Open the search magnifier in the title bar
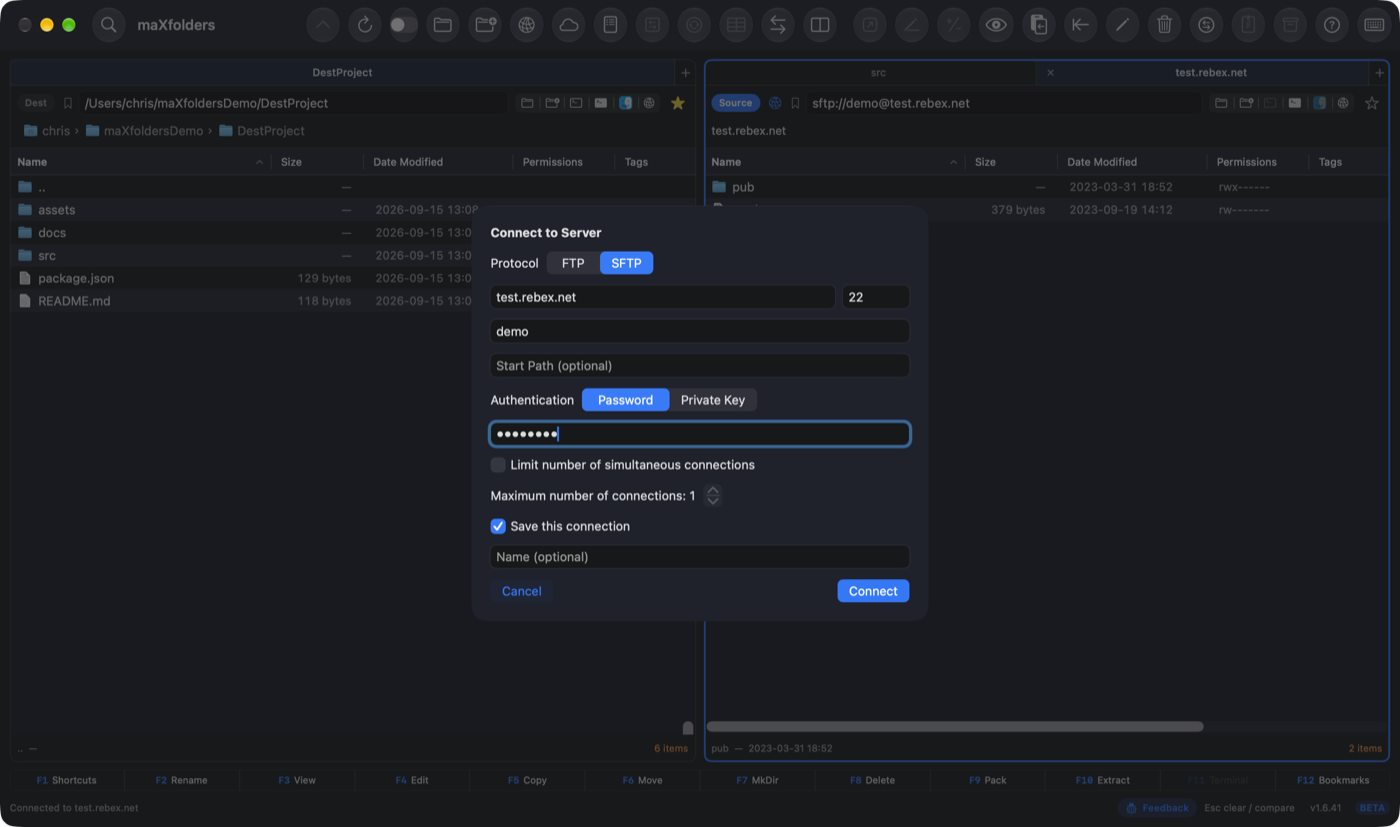This screenshot has height=827, width=1400. [x=109, y=25]
